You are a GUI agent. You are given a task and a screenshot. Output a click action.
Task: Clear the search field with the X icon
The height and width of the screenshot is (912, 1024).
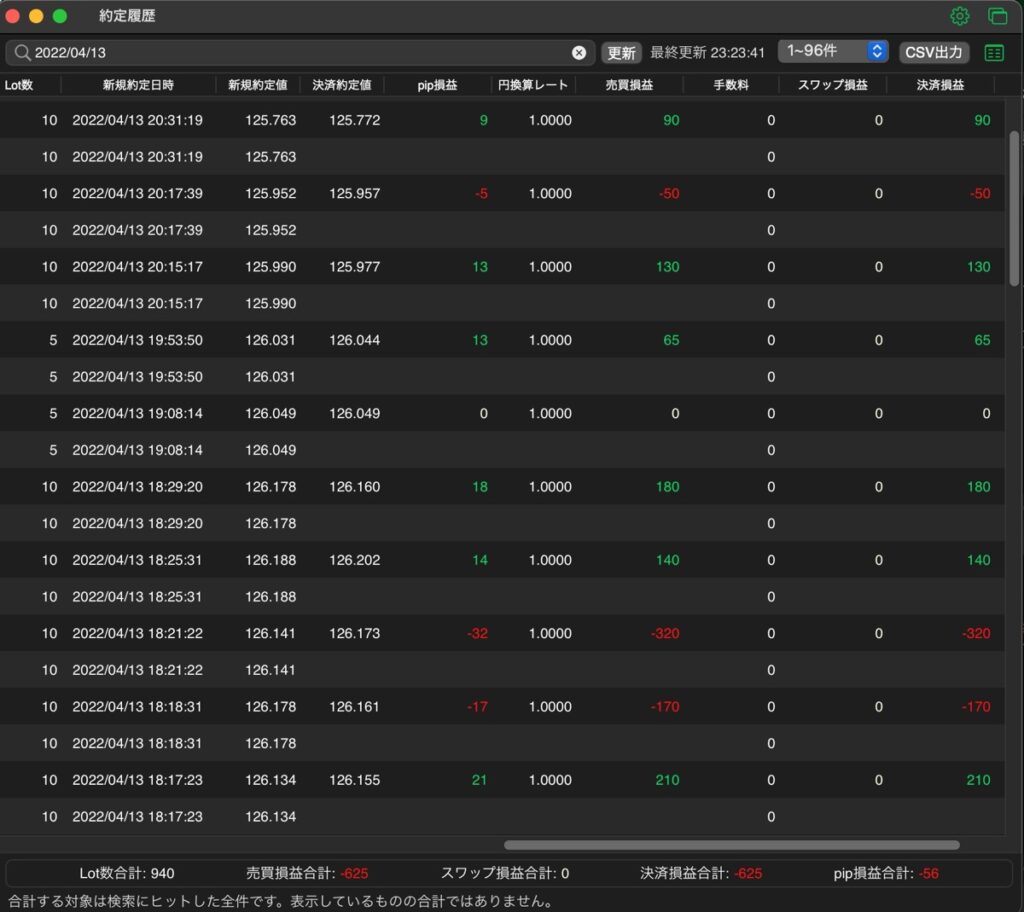pyautogui.click(x=579, y=53)
